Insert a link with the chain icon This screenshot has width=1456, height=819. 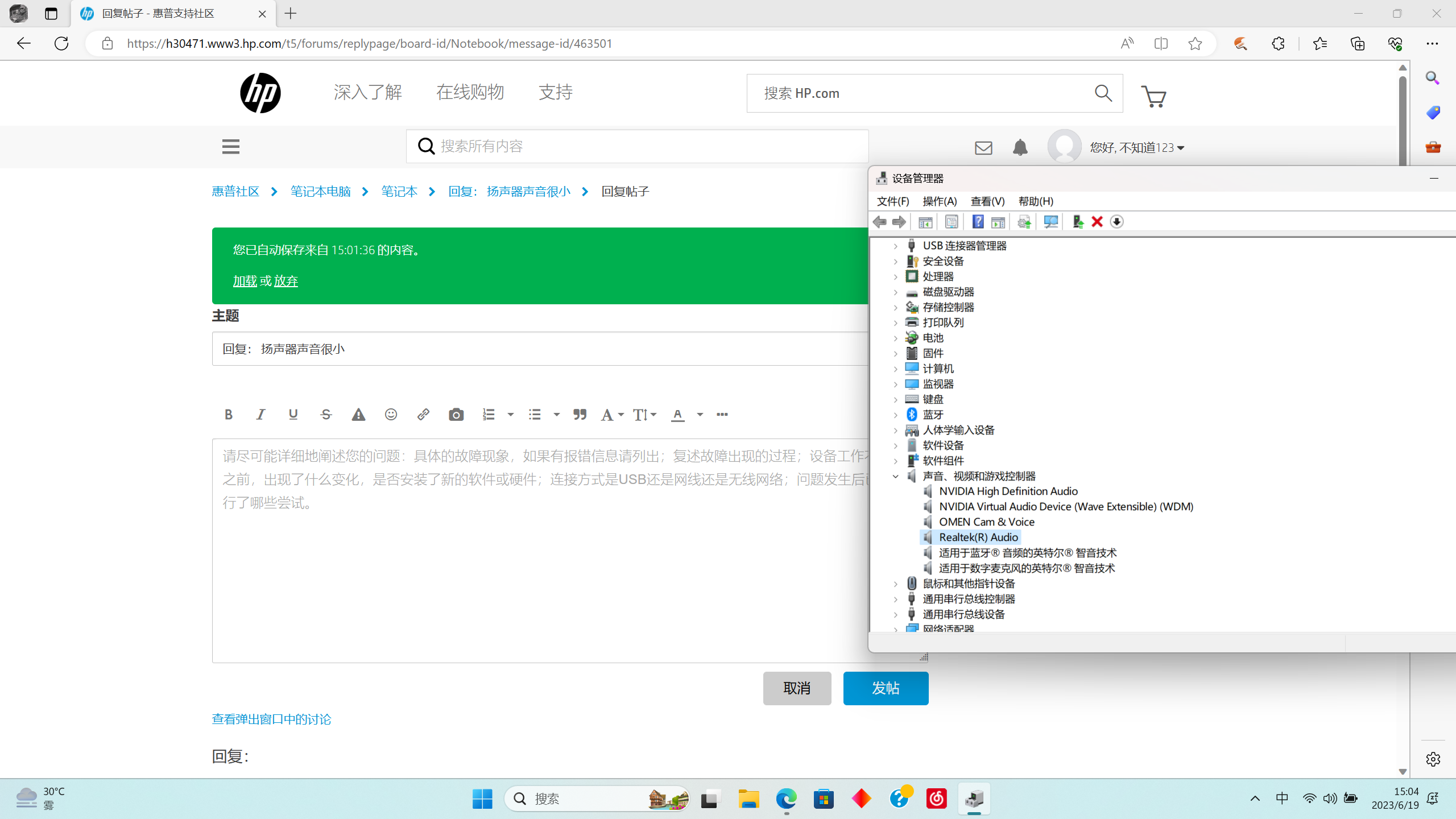423,415
